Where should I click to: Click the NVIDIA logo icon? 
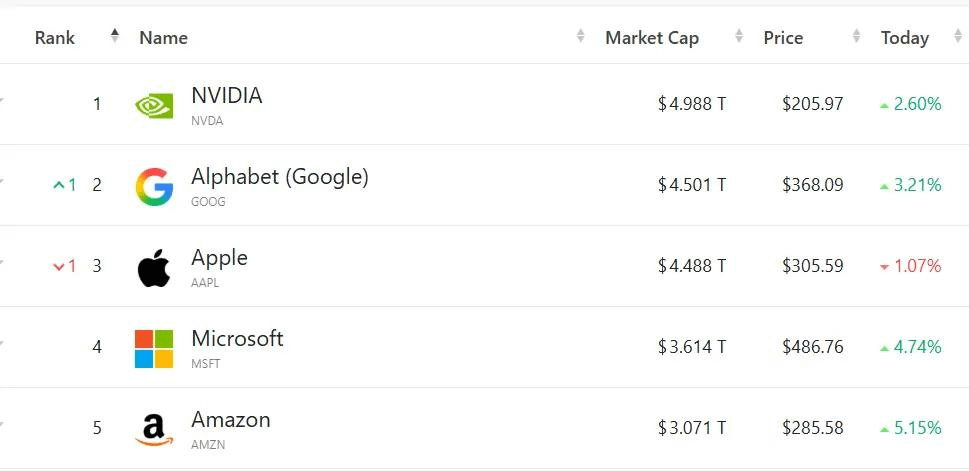(154, 105)
